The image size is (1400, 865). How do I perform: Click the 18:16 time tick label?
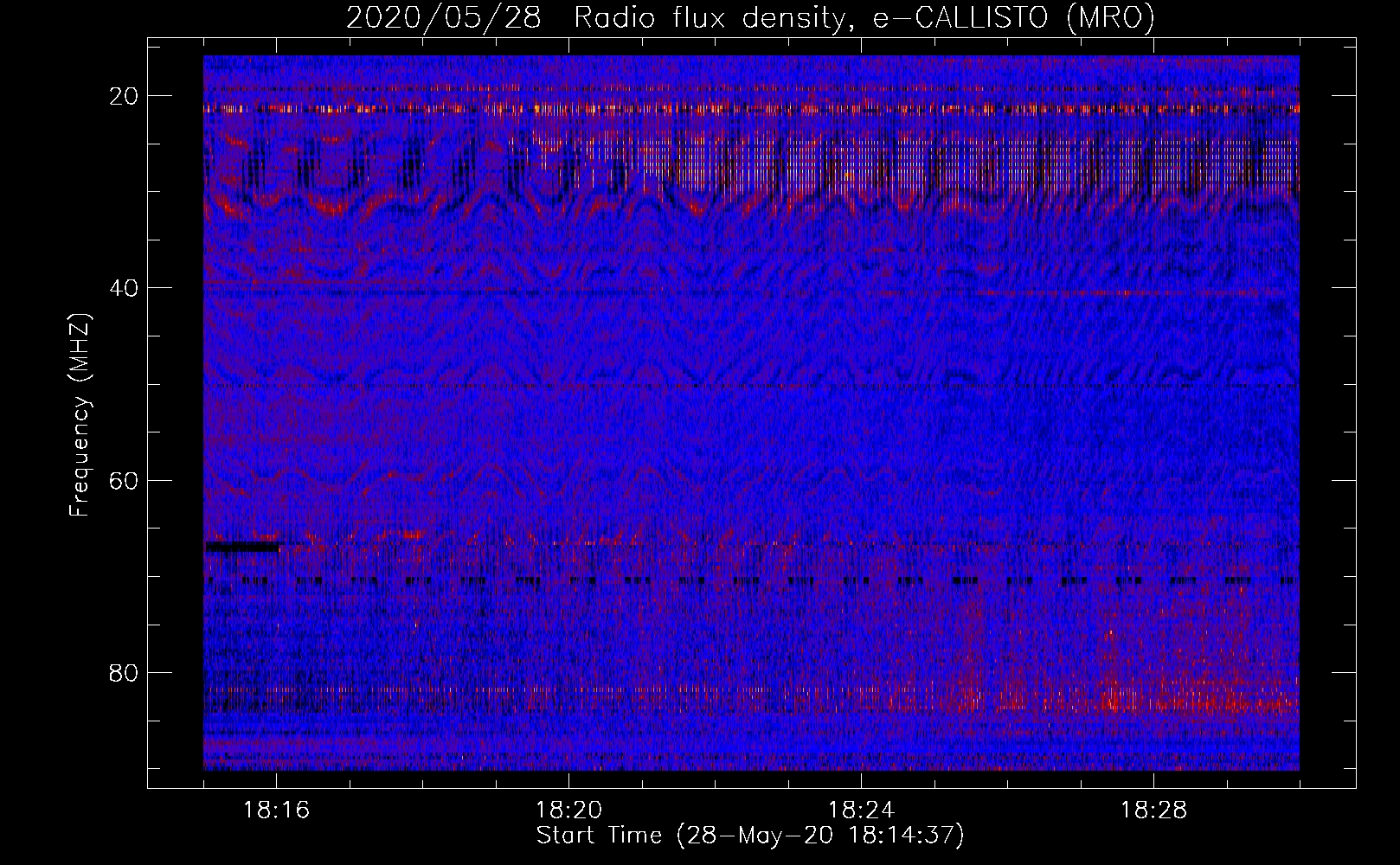coord(277,811)
